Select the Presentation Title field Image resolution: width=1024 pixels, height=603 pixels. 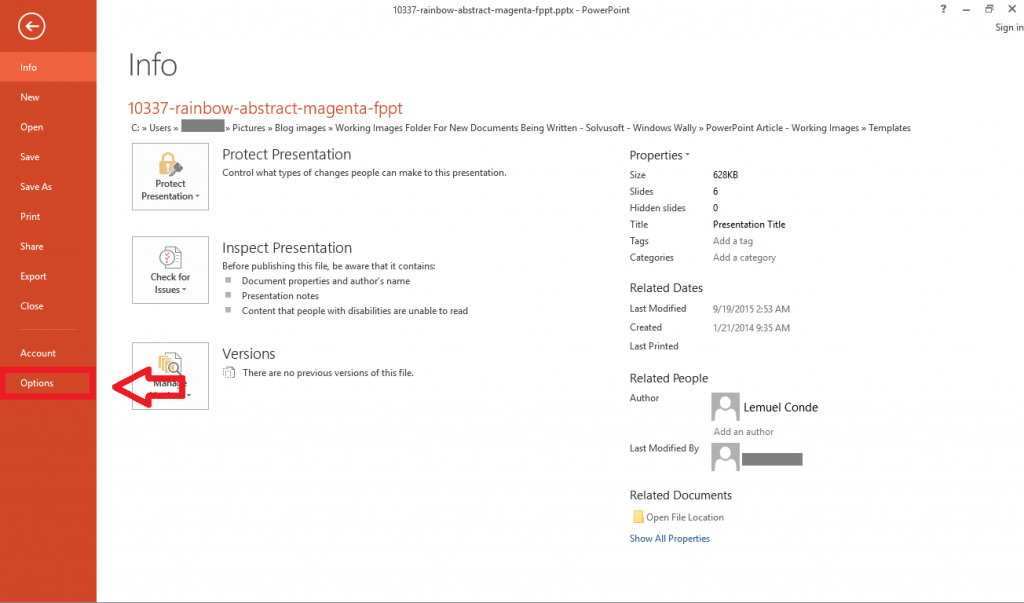click(x=749, y=224)
